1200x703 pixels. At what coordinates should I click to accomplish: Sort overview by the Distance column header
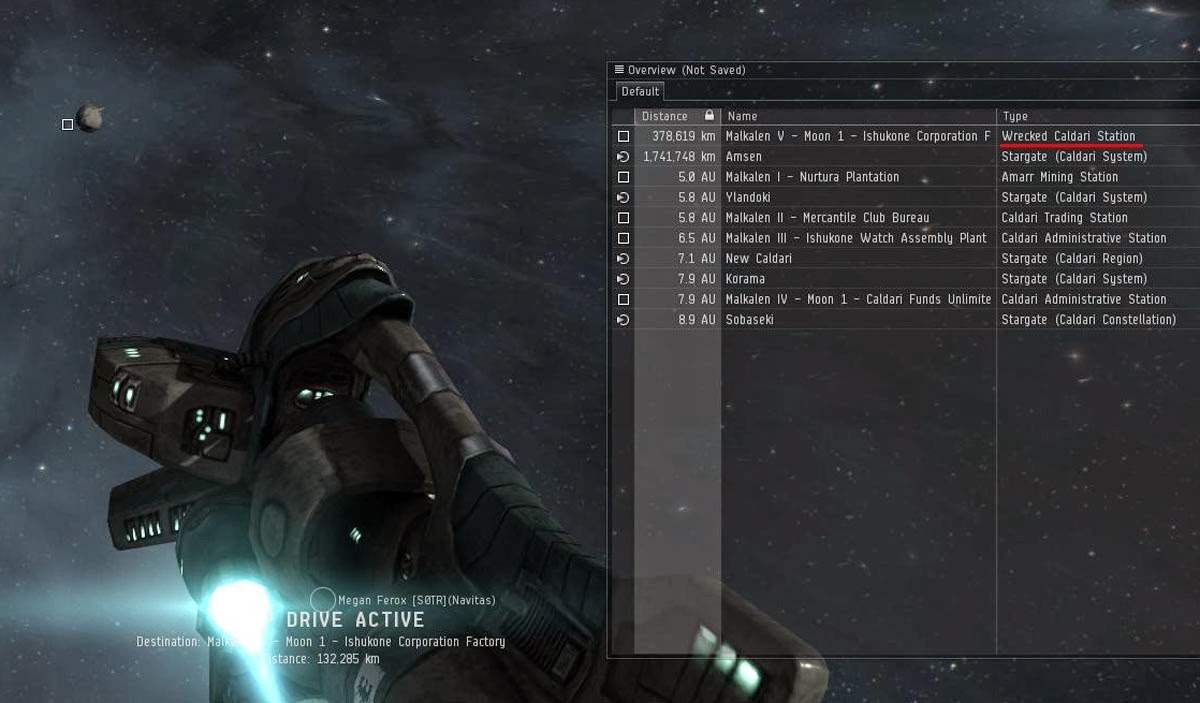[665, 116]
